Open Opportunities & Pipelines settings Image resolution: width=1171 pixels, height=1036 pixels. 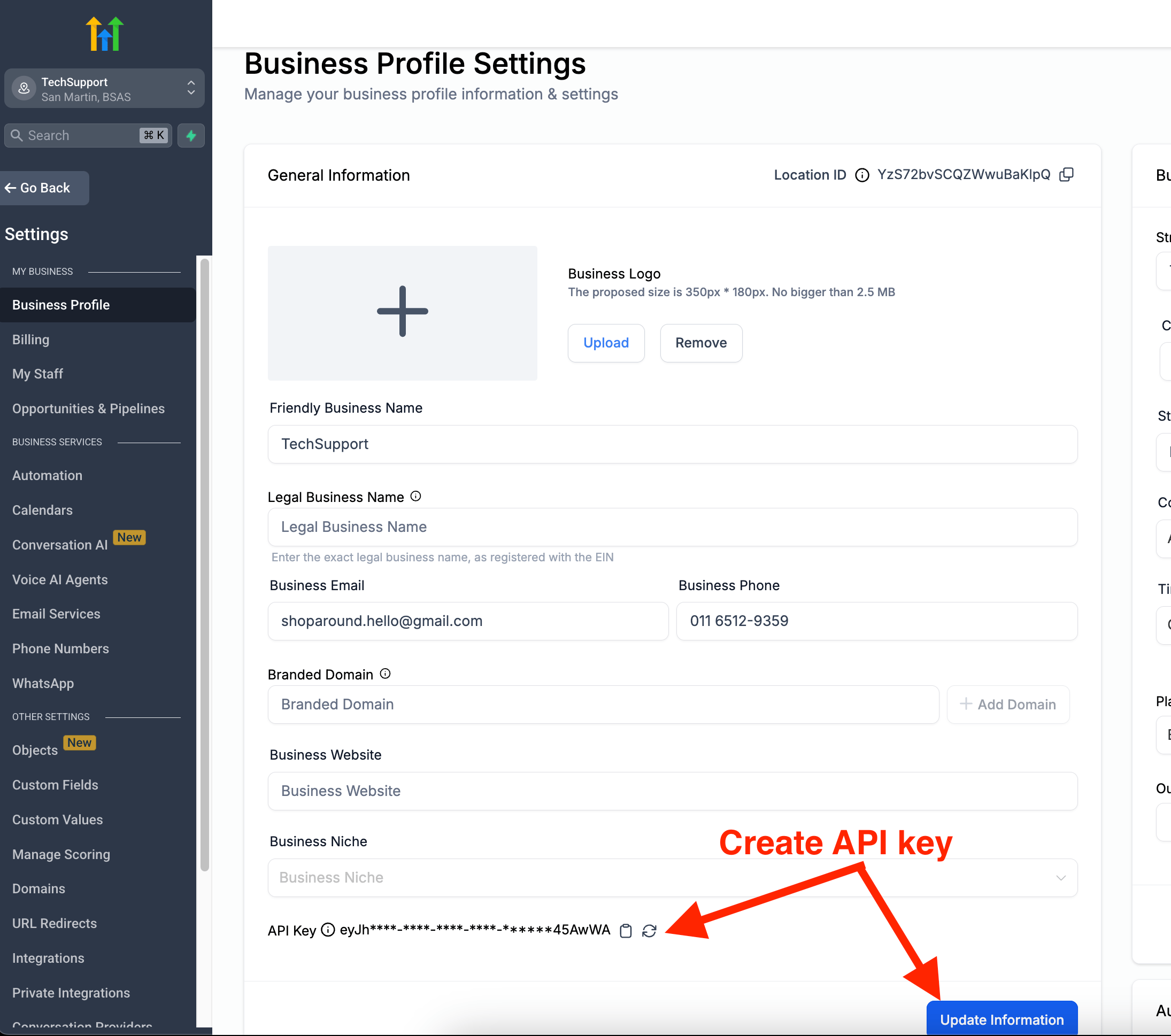point(88,408)
